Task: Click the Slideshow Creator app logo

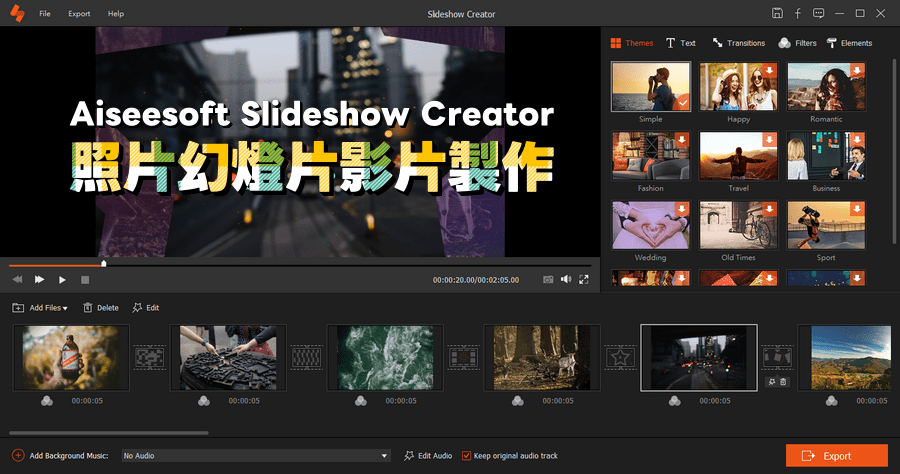Action: click(x=17, y=13)
